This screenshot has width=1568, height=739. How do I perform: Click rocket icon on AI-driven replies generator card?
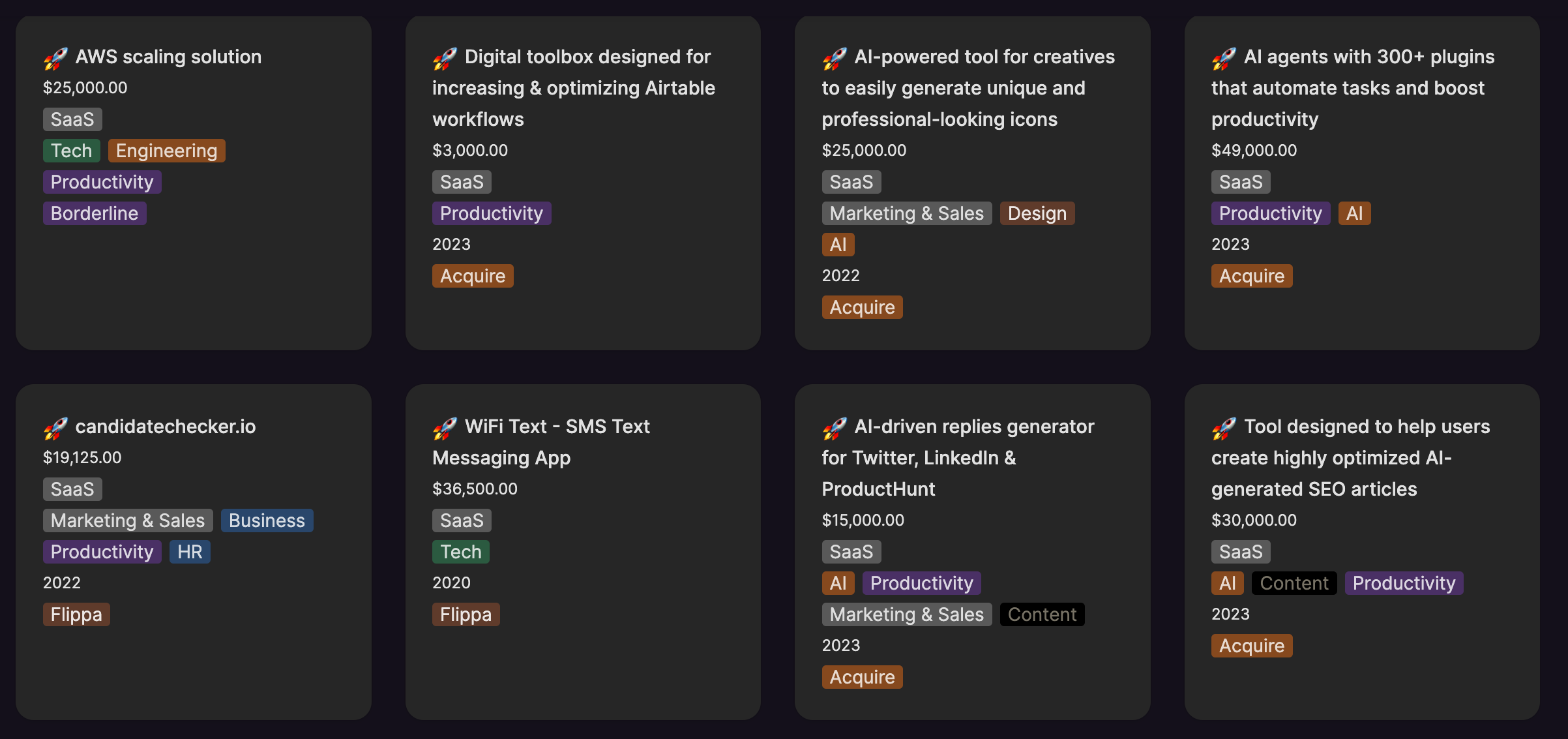[835, 429]
